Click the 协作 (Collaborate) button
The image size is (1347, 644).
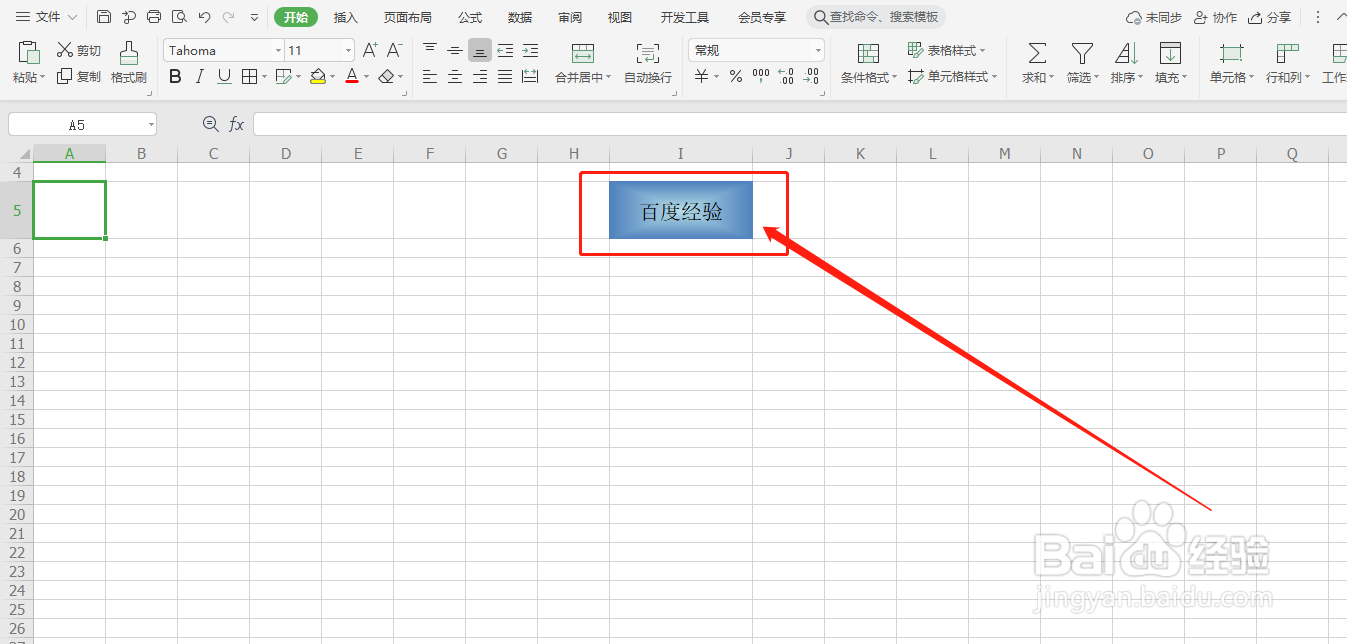point(1215,18)
